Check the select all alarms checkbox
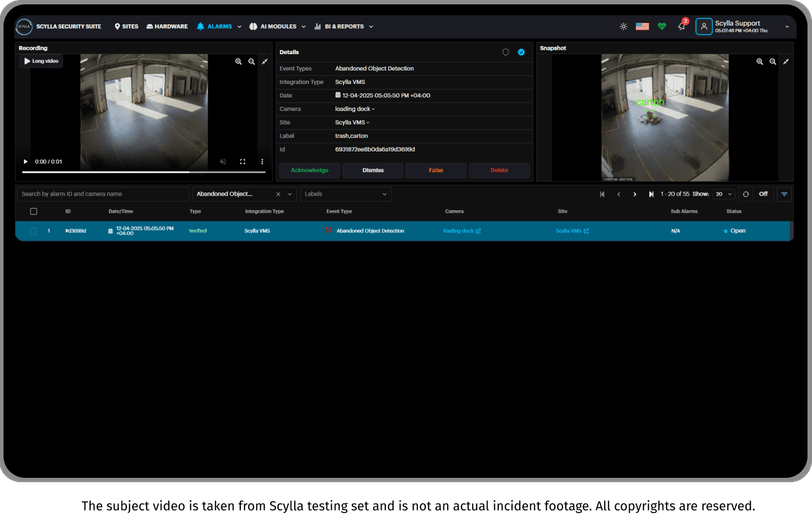Viewport: 812px width, 519px height. click(x=34, y=211)
